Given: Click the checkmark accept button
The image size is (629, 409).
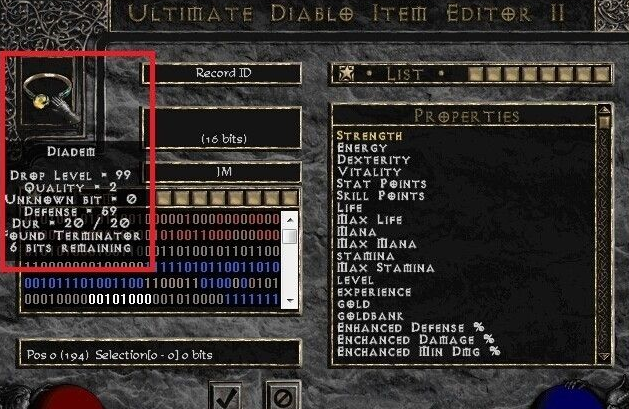Looking at the screenshot, I should point(225,397).
